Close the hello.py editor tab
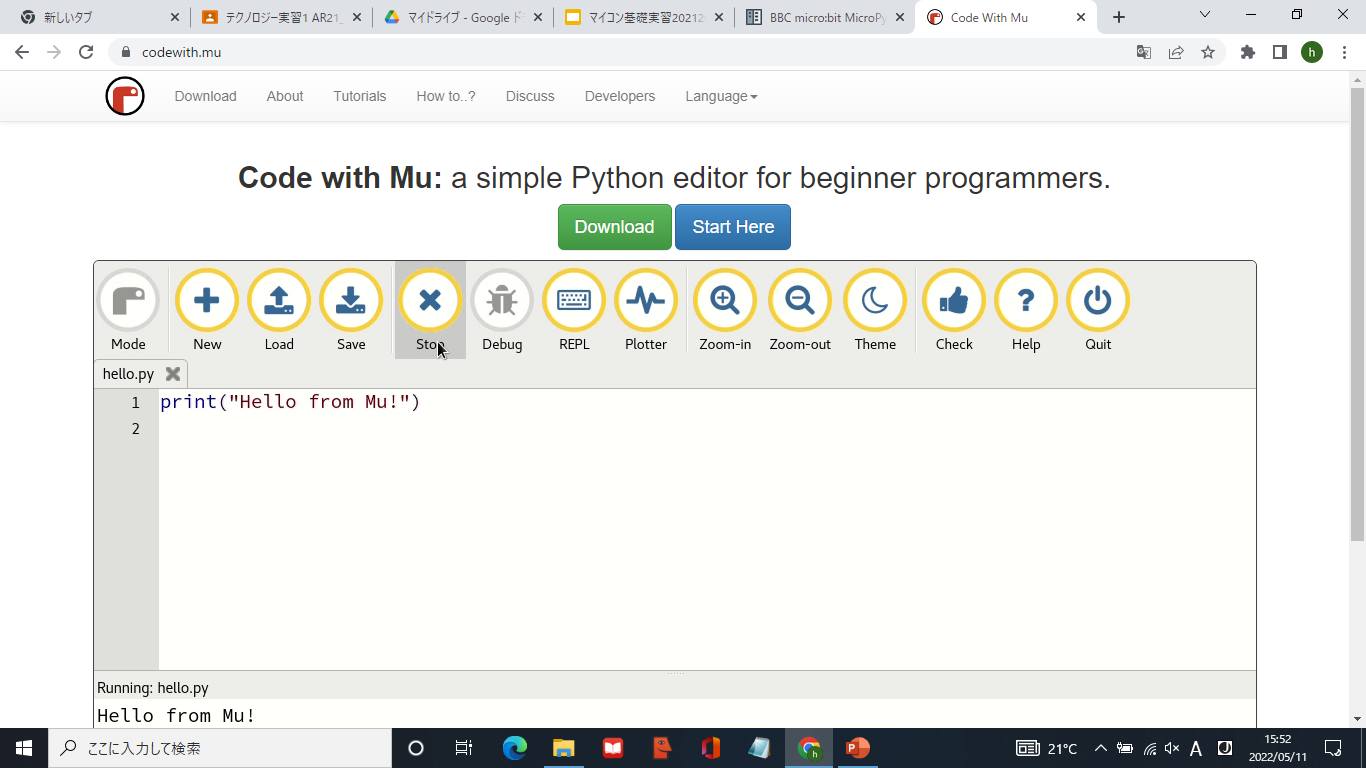The width and height of the screenshot is (1366, 768). pyautogui.click(x=173, y=374)
